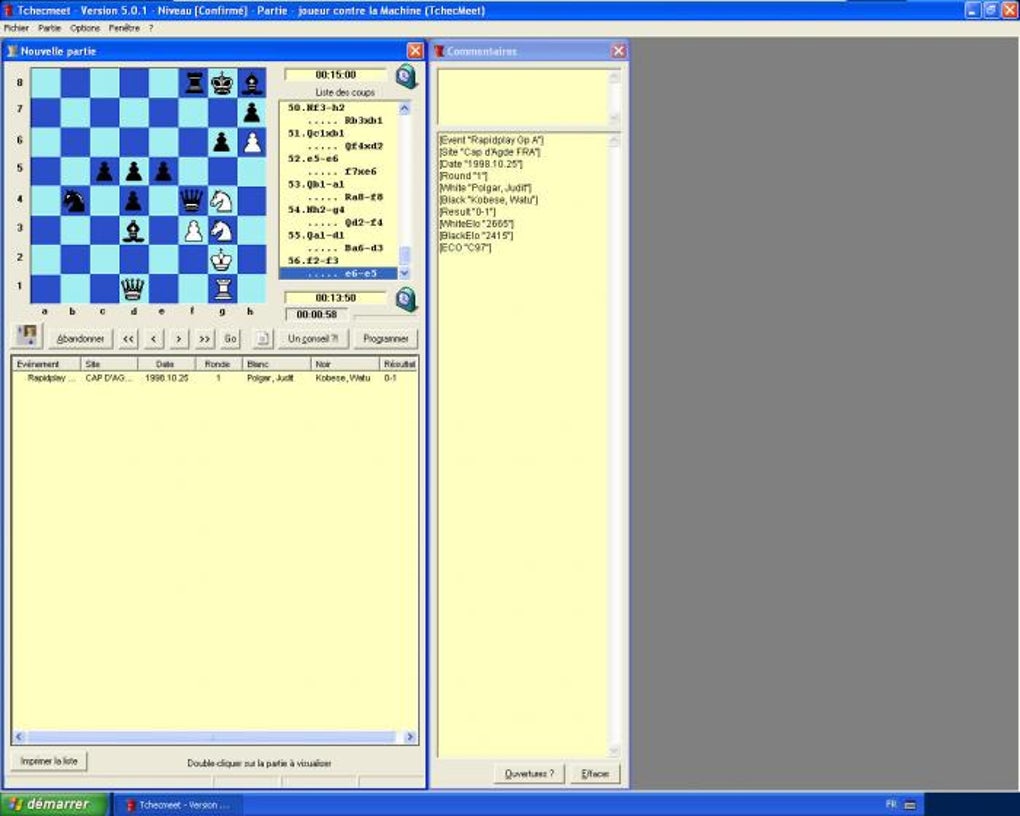Screen dimensions: 1020x816
Task: Click the Ouvertures ? button
Action: pos(530,774)
